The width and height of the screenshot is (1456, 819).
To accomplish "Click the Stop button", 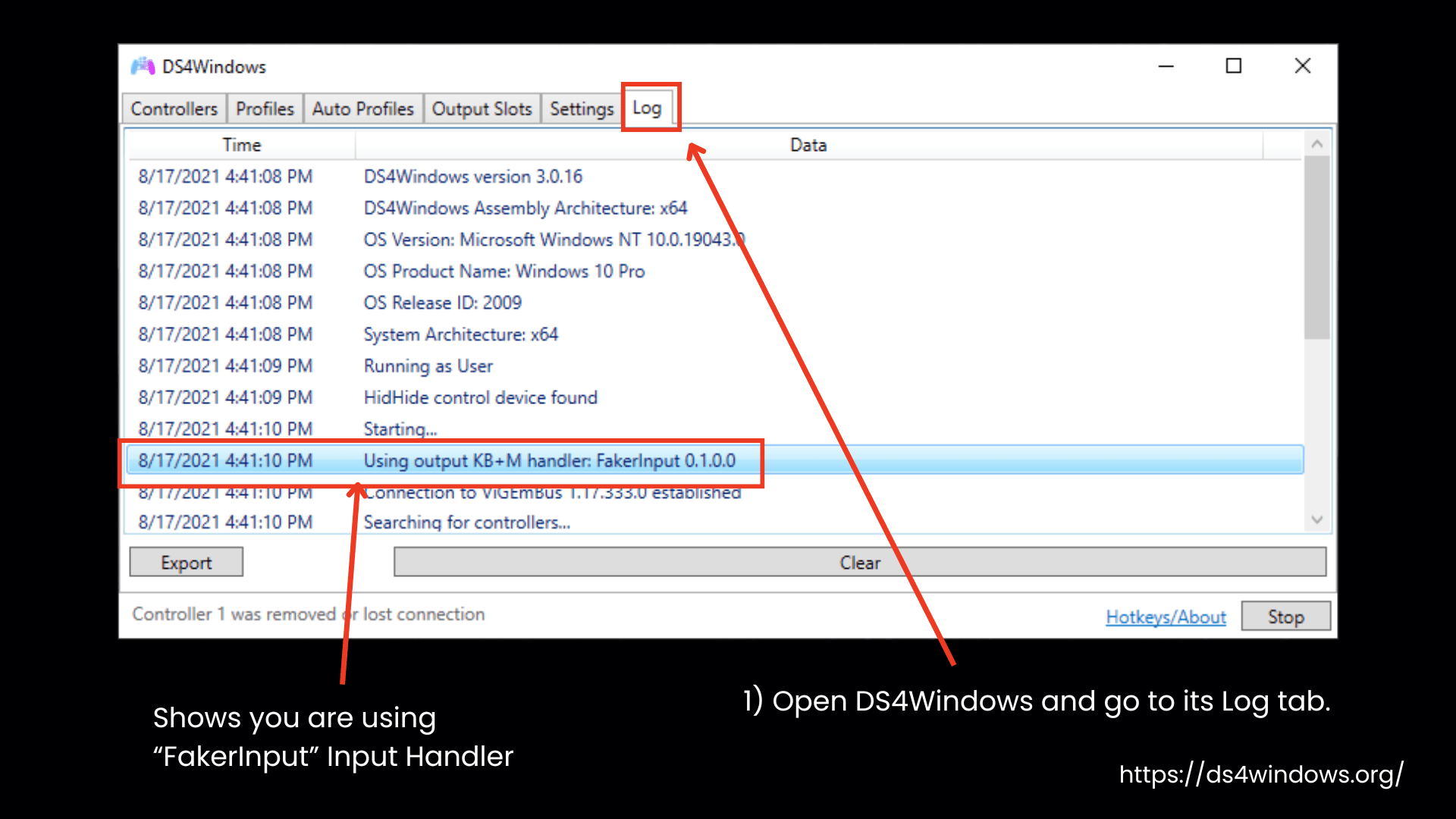I will click(x=1286, y=617).
